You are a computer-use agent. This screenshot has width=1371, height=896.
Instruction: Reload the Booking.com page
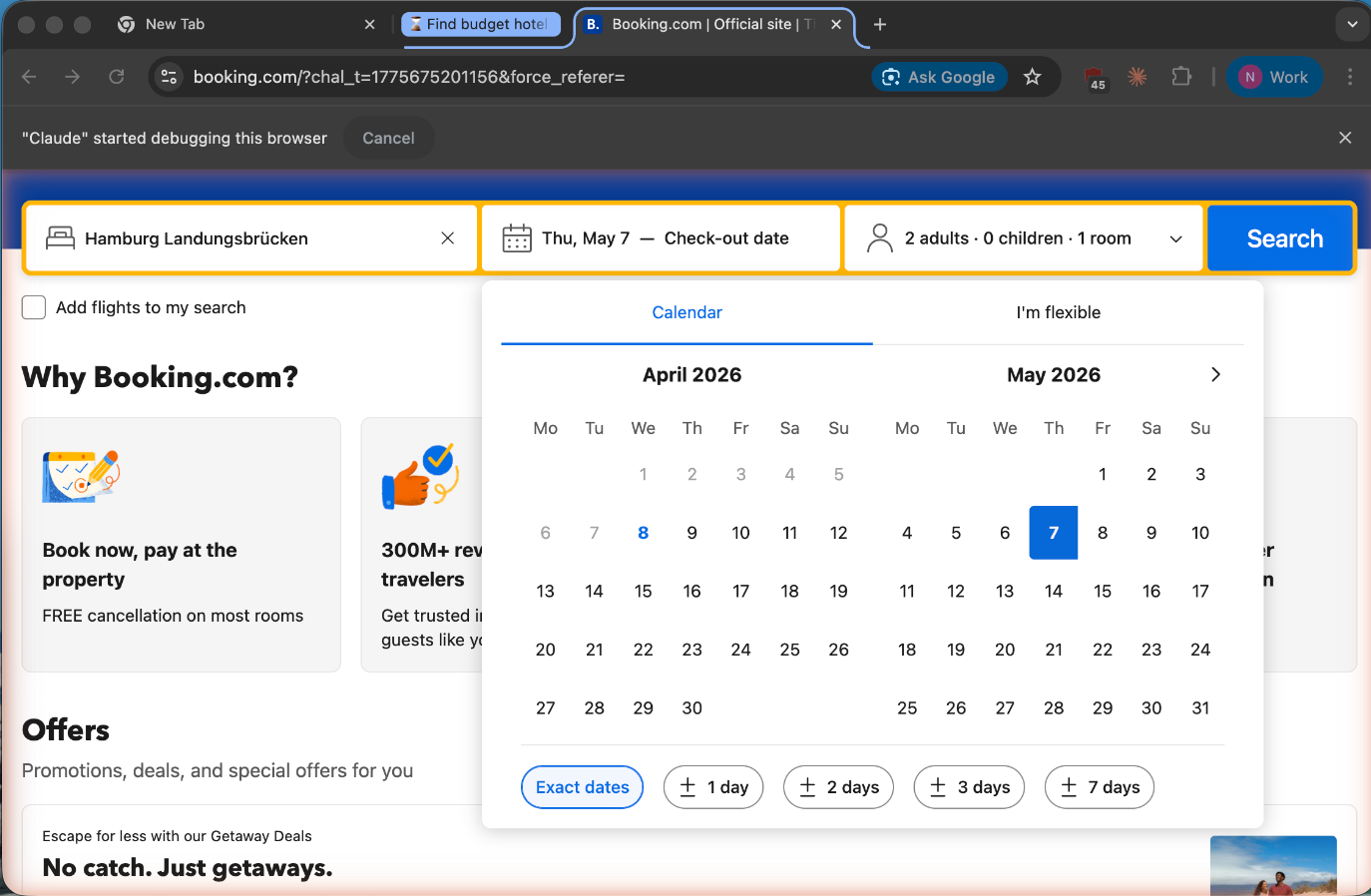(117, 77)
